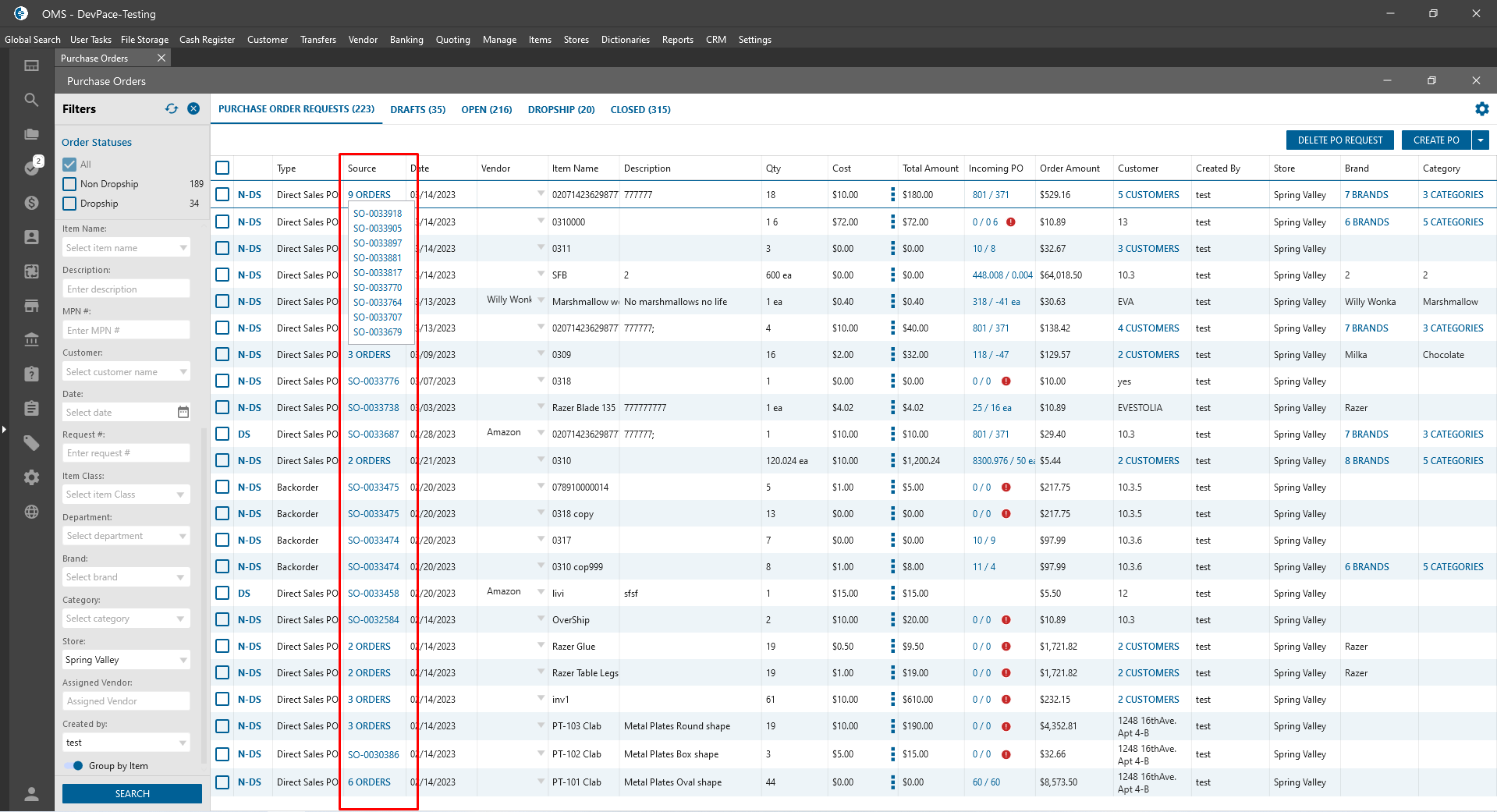Viewport: 1497px width, 812px height.
Task: Open the Create PO split-button arrow
Action: pos(1480,140)
